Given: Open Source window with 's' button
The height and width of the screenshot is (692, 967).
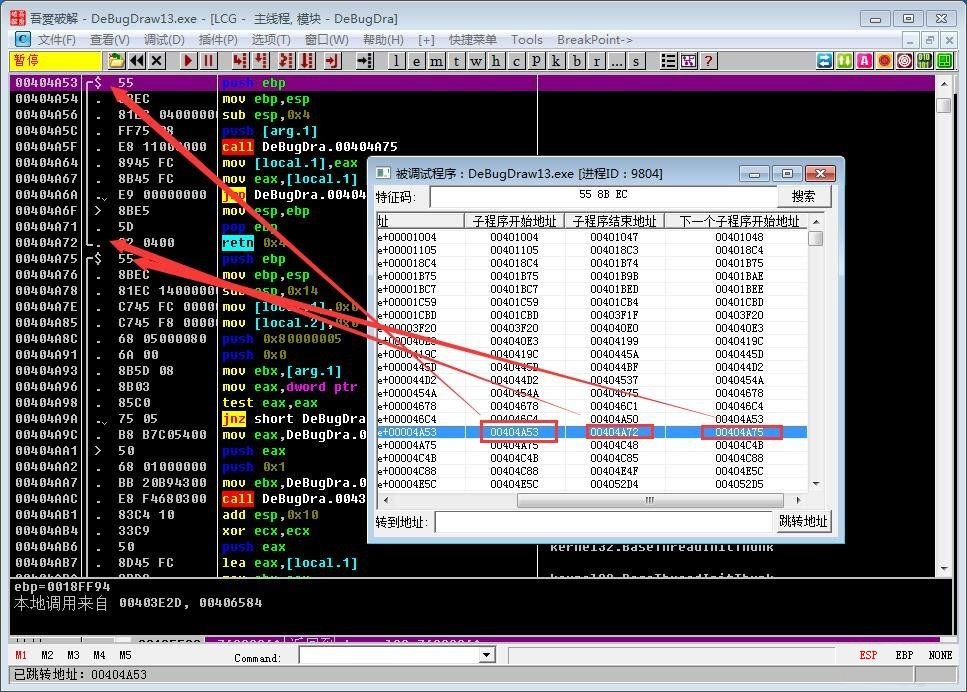Looking at the screenshot, I should pos(636,60).
